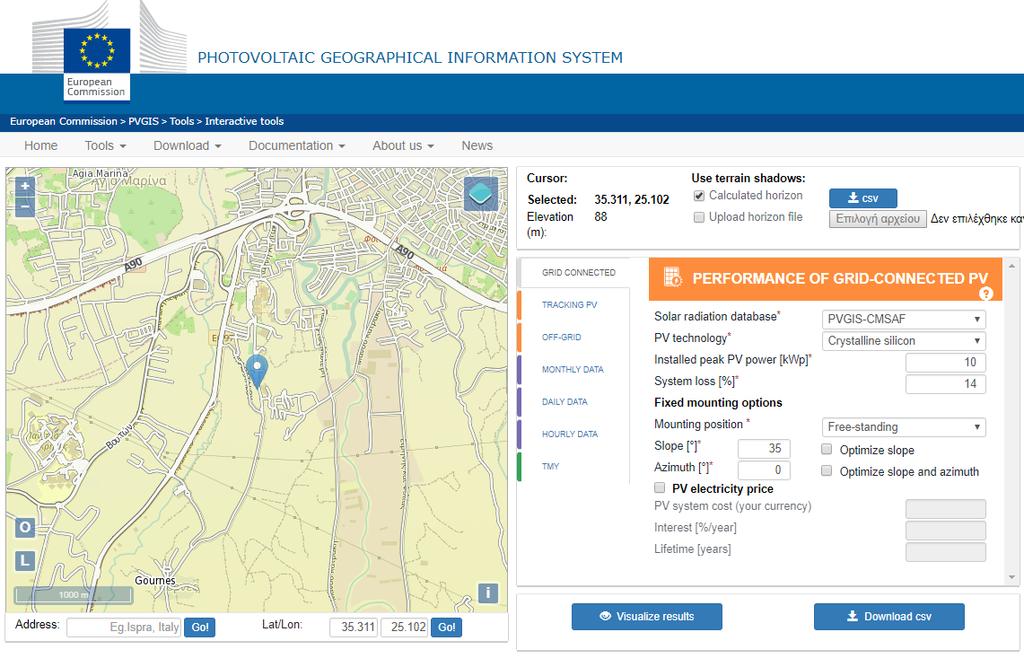Click the orange panel help question mark
1024x667 pixels.
(986, 294)
